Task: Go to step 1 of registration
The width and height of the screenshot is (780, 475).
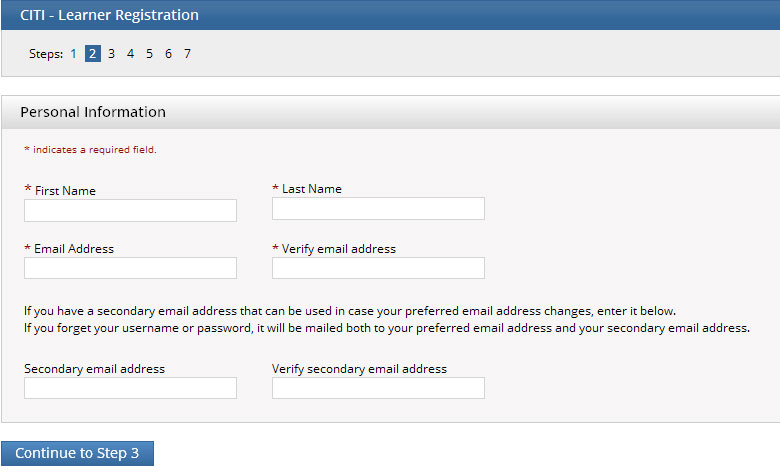Action: 73,54
